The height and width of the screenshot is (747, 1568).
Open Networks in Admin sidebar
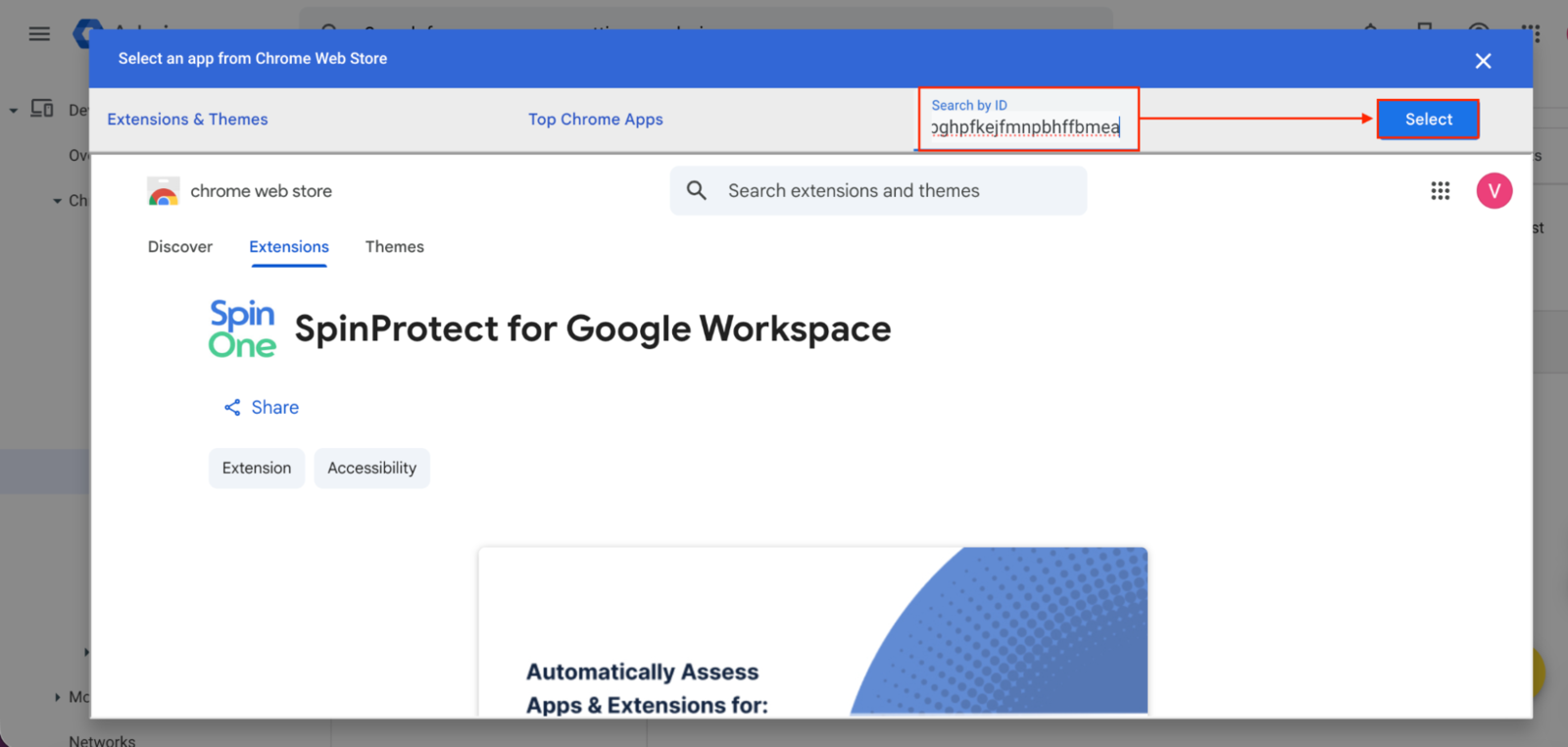pyautogui.click(x=102, y=740)
